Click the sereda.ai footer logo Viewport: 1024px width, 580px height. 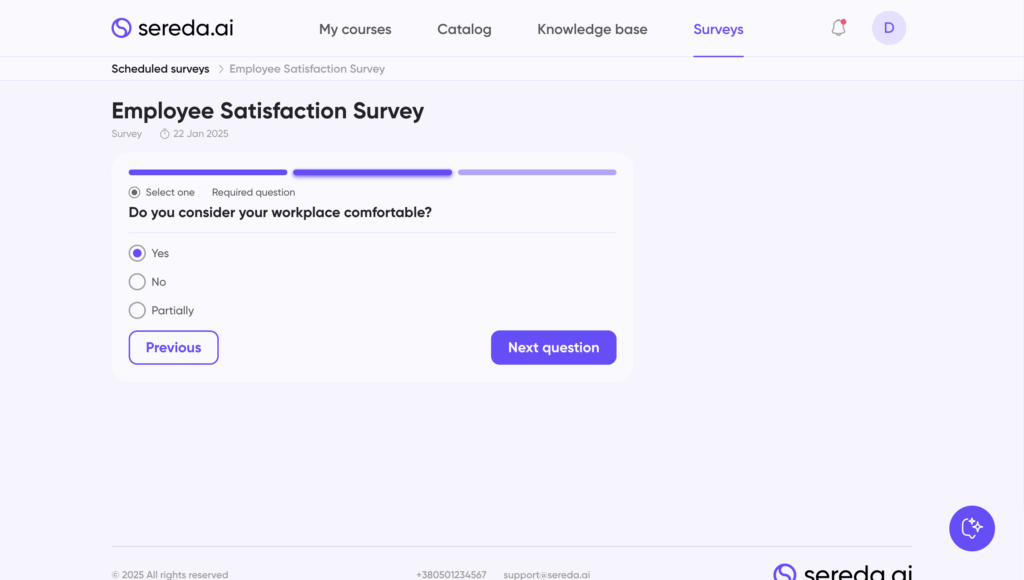842,573
